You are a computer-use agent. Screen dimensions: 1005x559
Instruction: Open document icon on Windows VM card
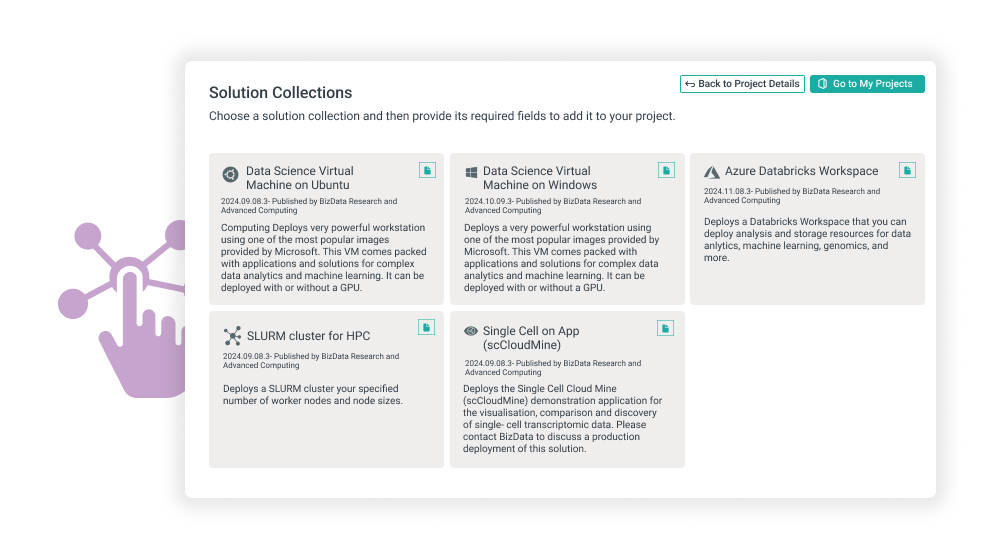click(x=666, y=170)
